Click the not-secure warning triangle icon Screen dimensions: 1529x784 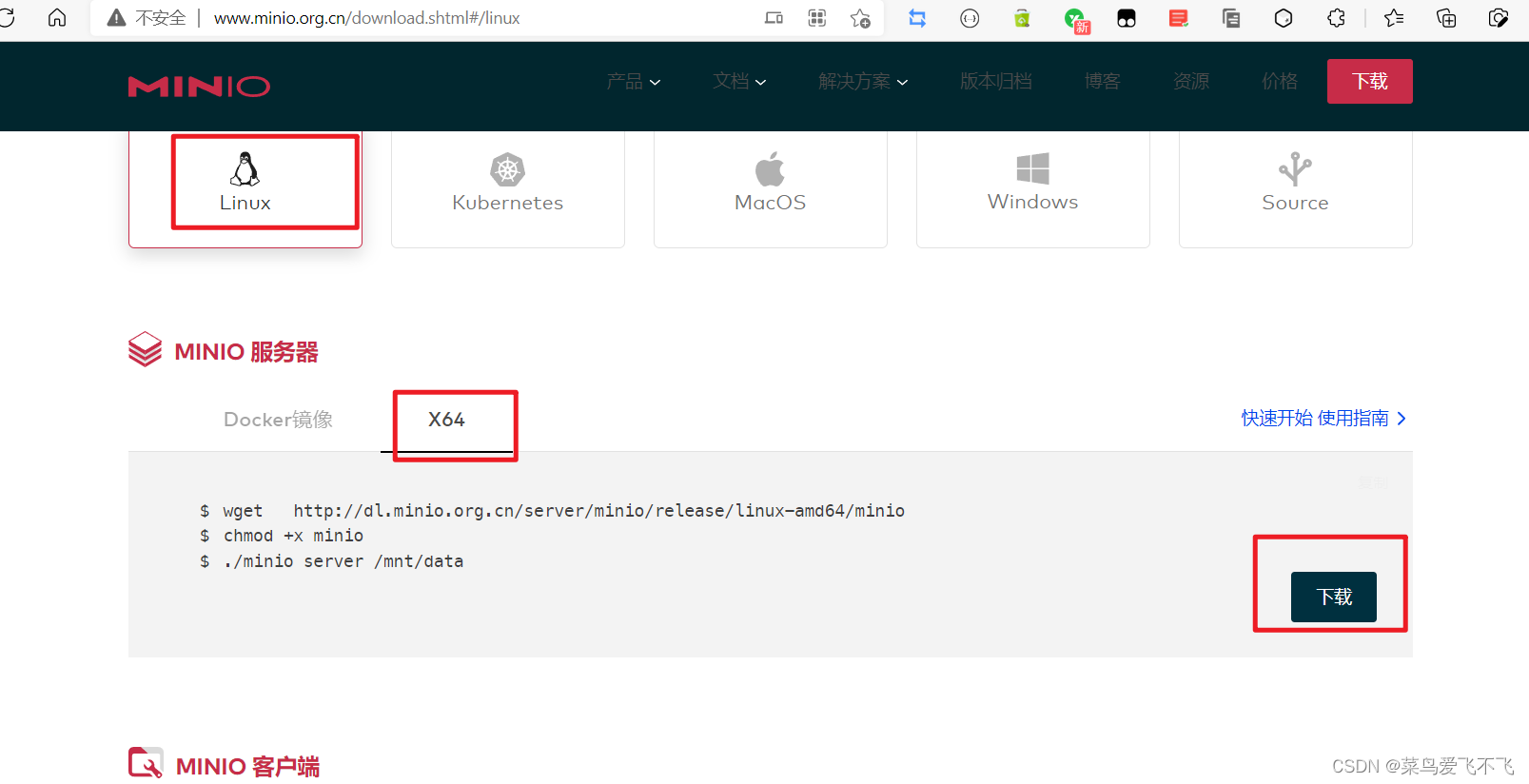[116, 18]
